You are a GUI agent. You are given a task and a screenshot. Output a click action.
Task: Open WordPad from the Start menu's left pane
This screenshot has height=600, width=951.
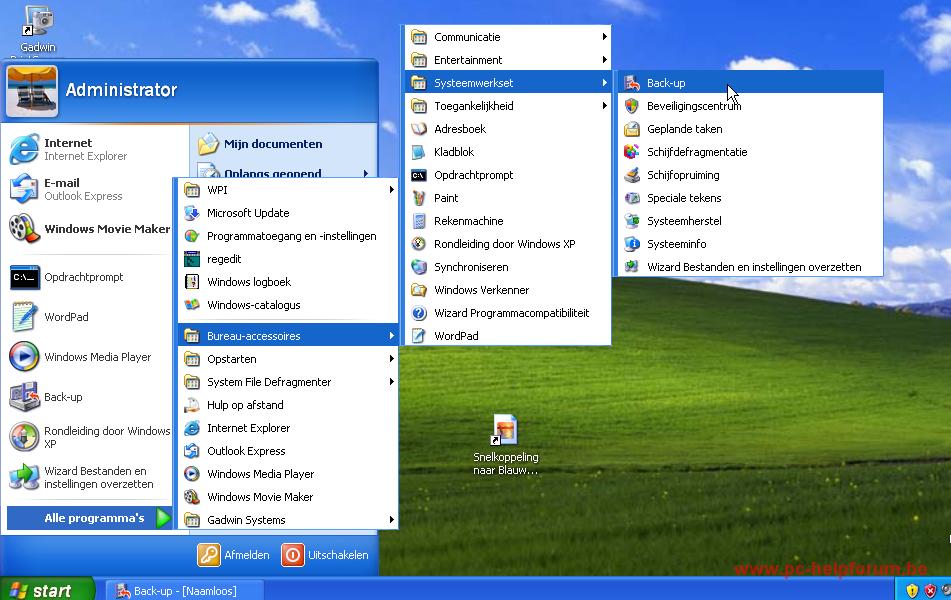[x=88, y=317]
